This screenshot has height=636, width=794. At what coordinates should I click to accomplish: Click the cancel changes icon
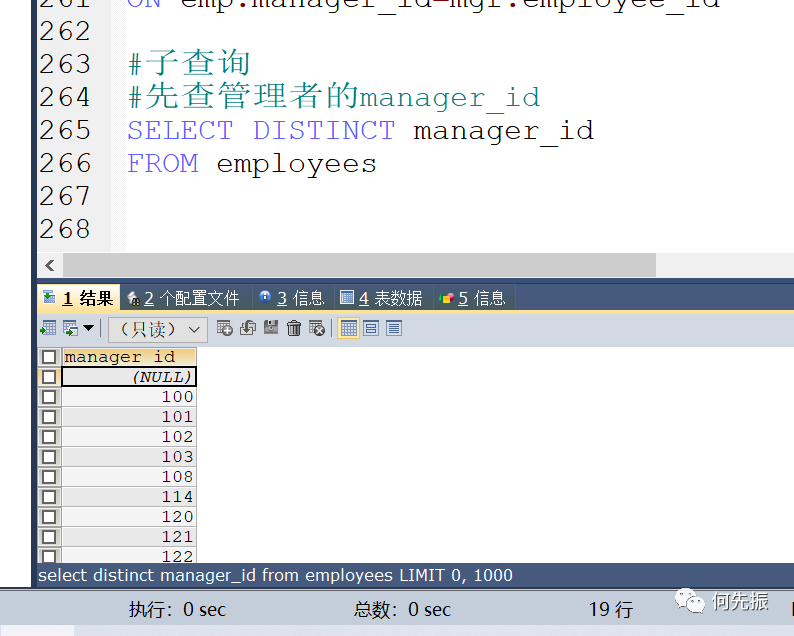(317, 328)
